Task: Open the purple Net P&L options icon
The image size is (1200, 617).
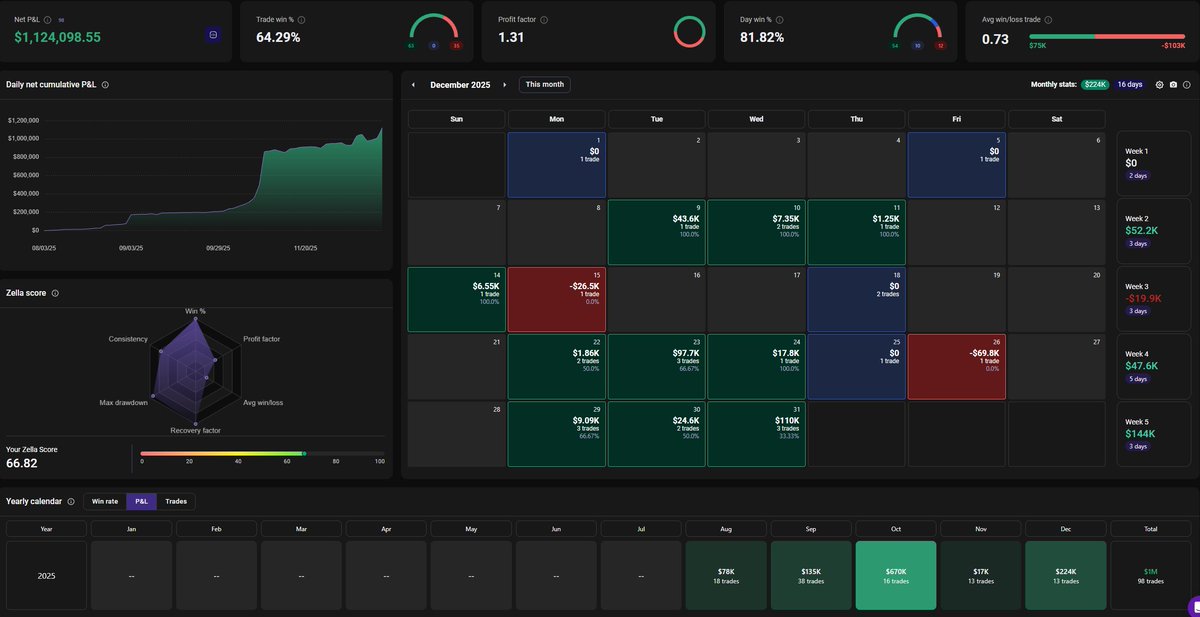Action: pos(213,35)
